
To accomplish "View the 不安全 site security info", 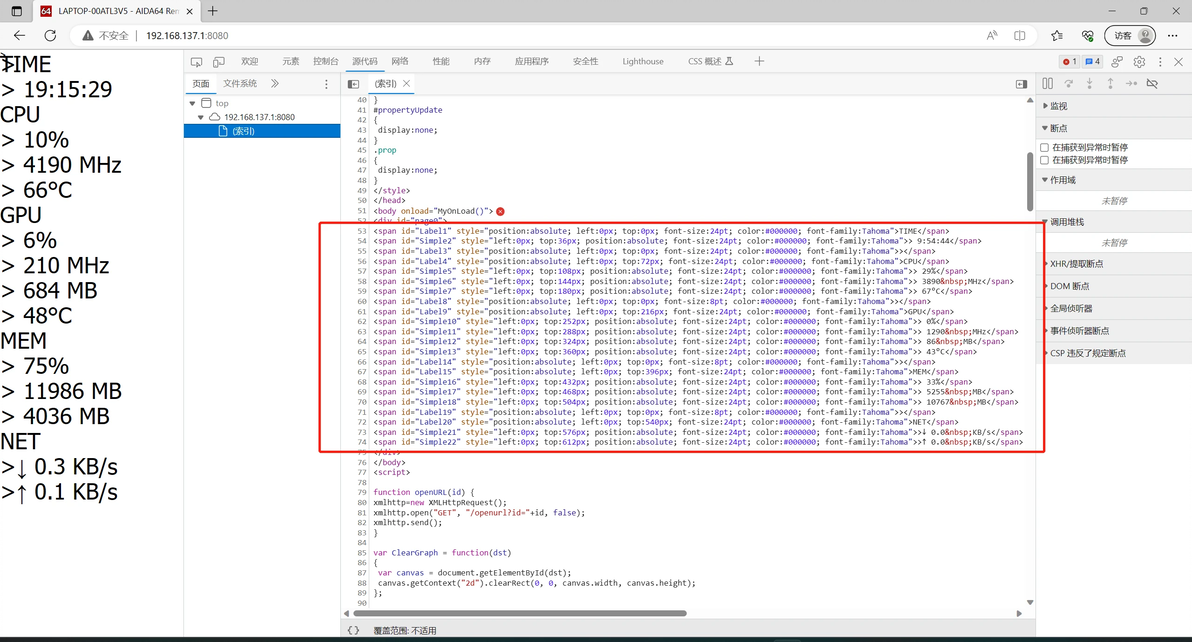I will click(x=105, y=35).
